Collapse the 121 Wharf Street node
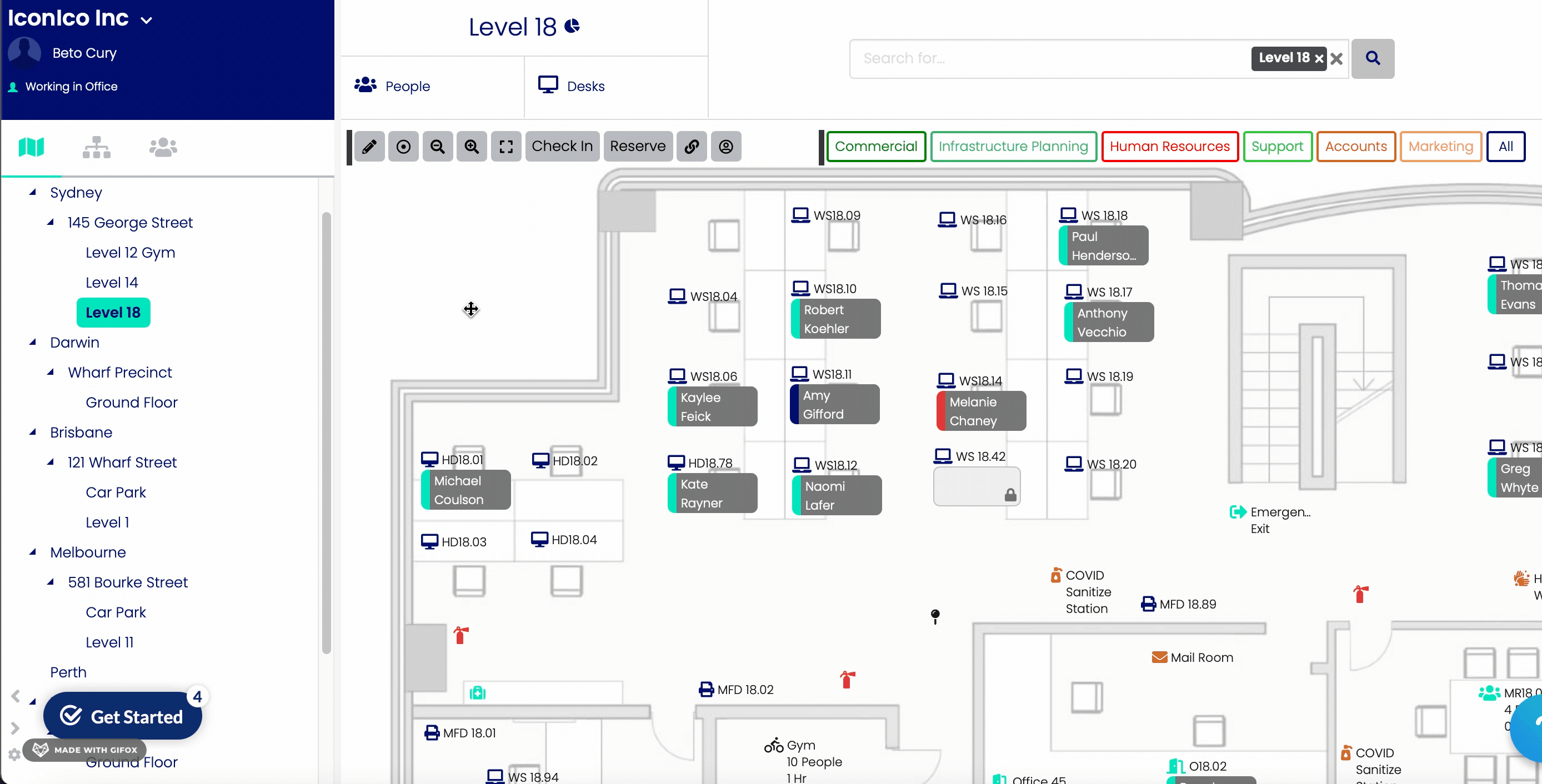 point(51,462)
